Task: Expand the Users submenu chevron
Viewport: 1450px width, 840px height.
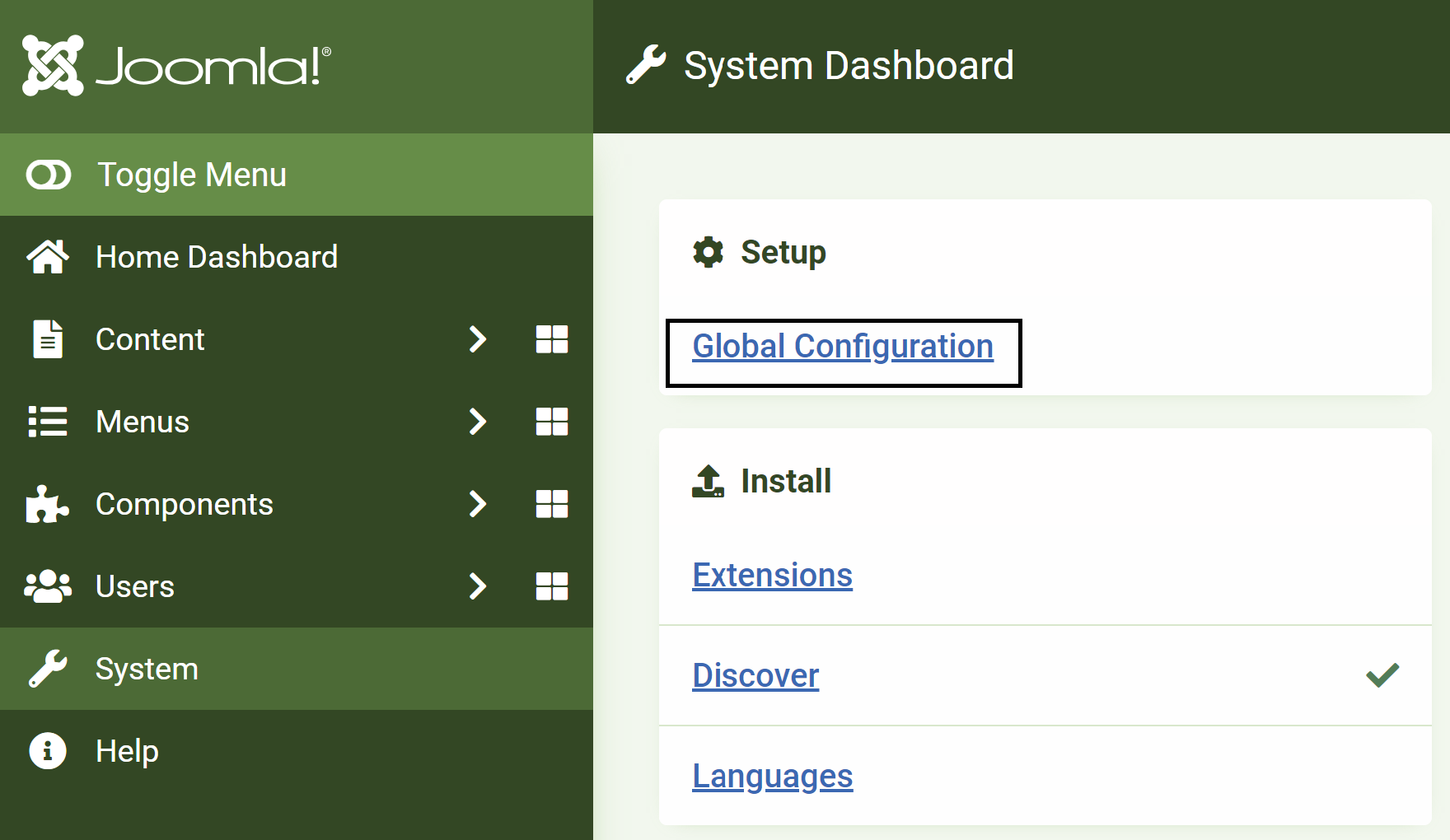Action: coord(478,586)
